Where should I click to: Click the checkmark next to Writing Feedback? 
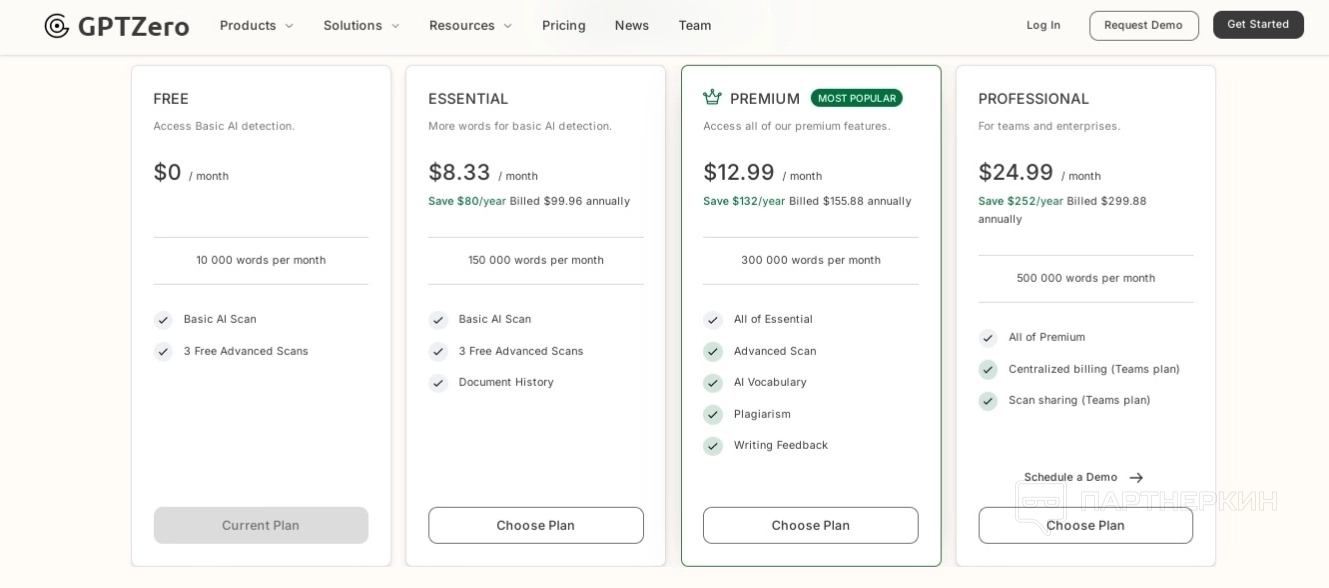(713, 446)
